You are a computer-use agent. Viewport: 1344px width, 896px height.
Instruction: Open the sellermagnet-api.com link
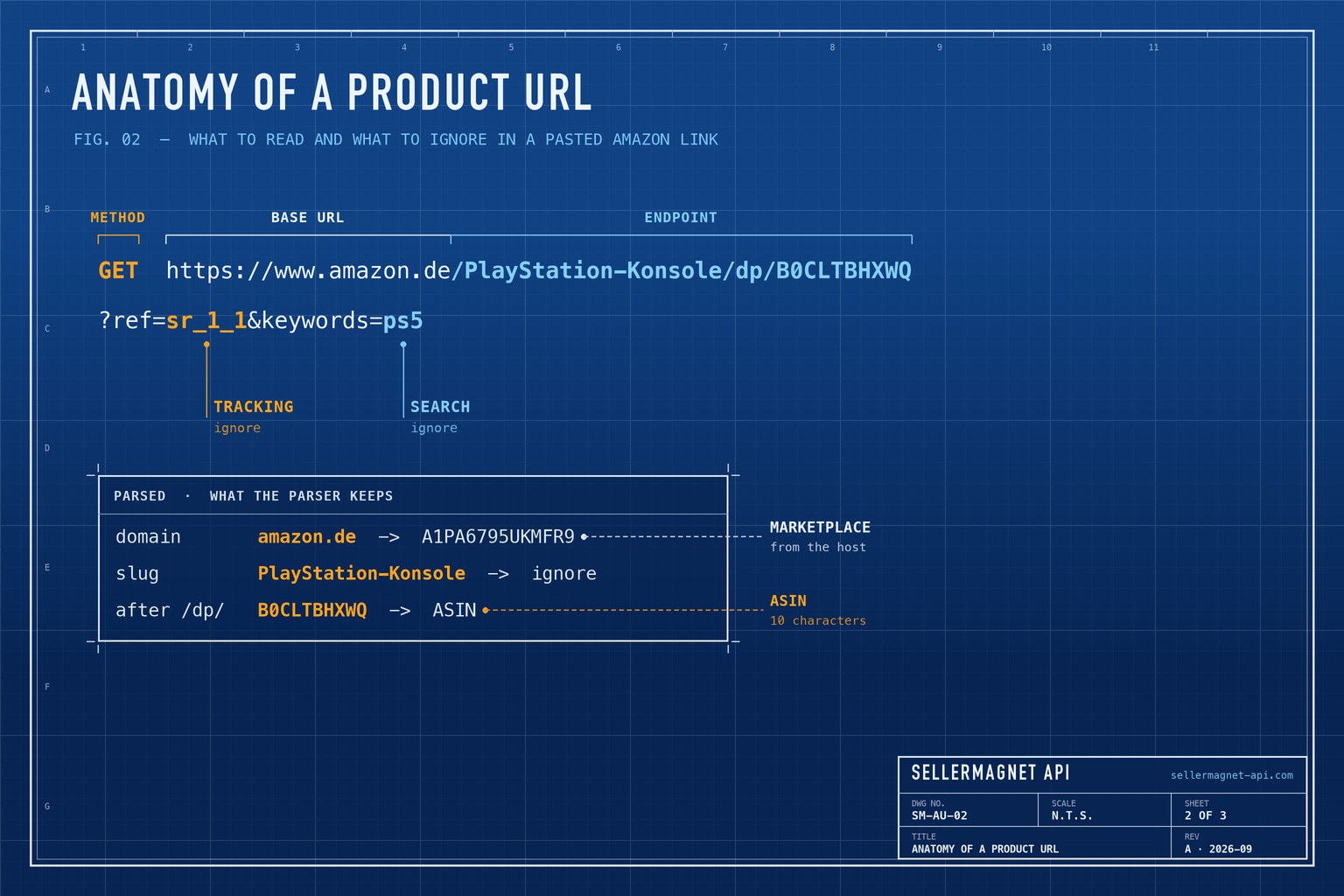click(1232, 775)
